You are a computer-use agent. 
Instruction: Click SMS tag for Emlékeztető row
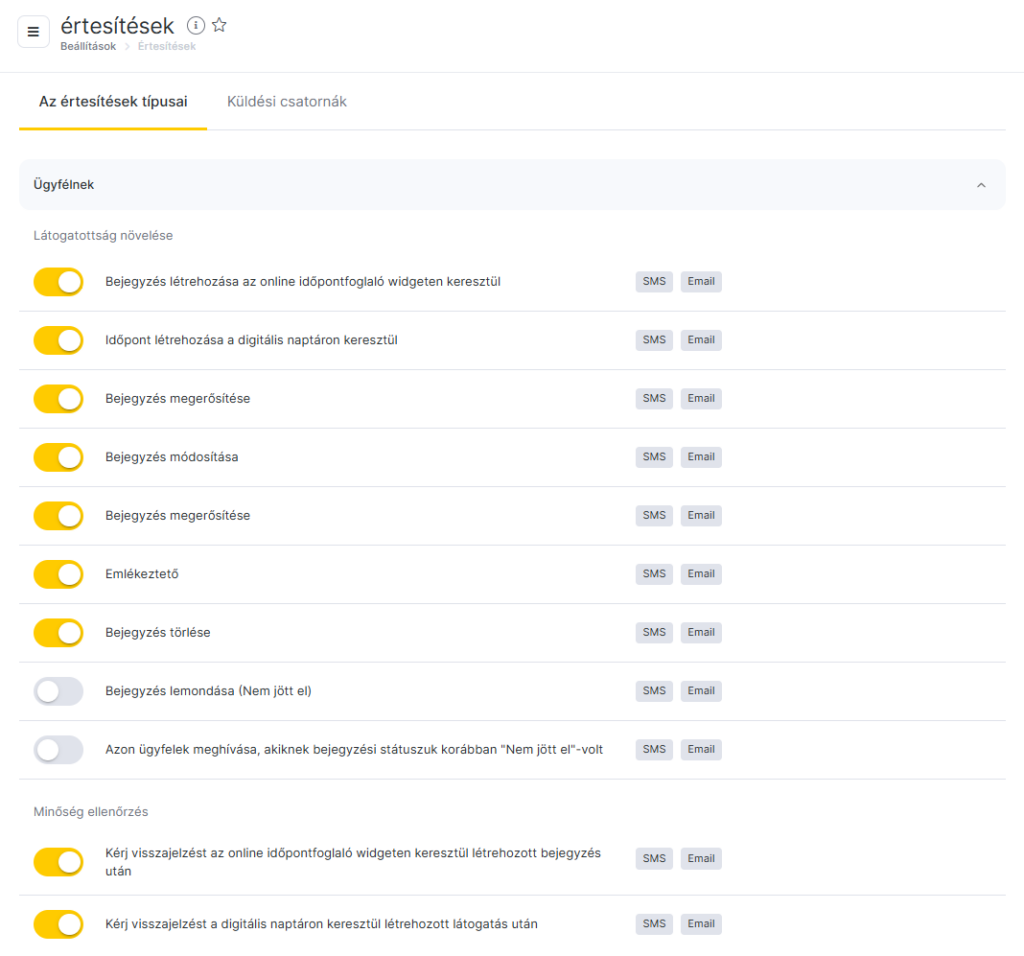[654, 574]
